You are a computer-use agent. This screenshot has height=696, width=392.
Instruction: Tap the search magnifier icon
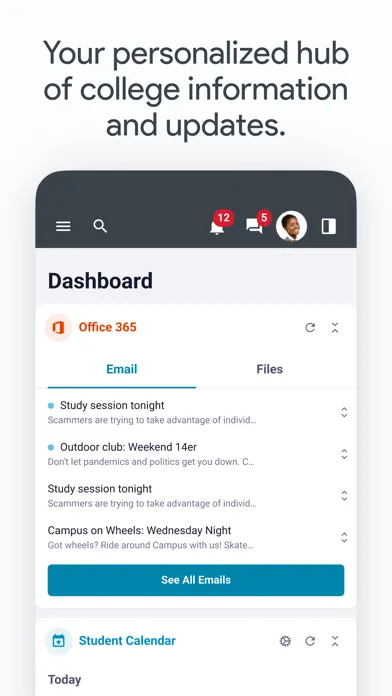100,226
